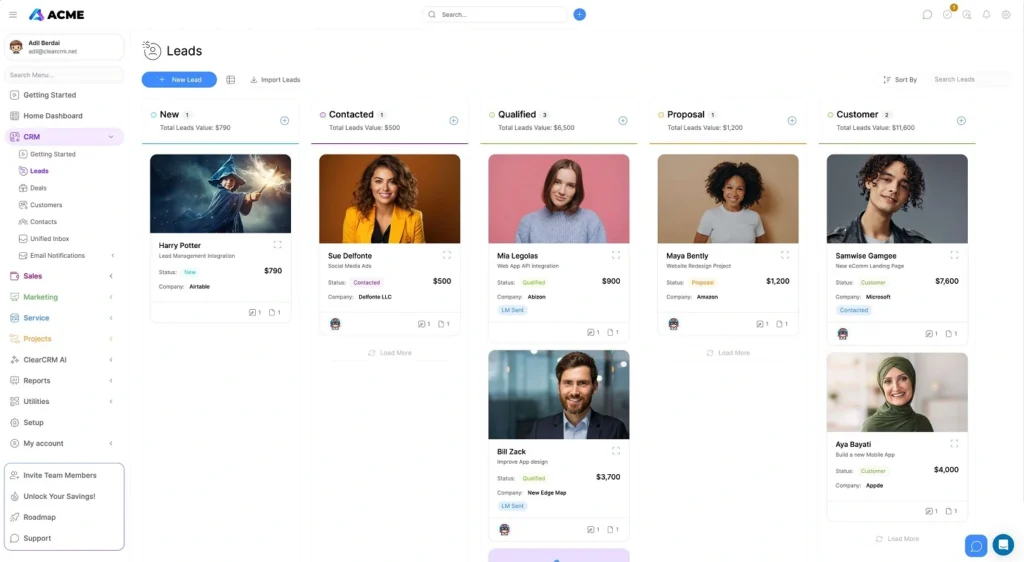Screen dimensions: 1024x562
Task: Expand the Marketing menu section
Action: [111, 297]
